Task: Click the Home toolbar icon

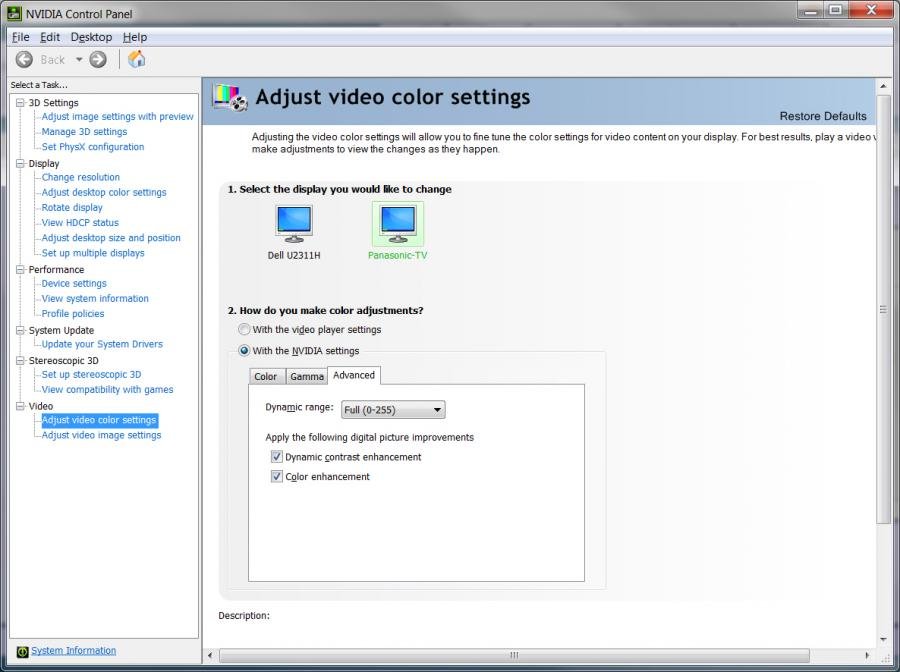Action: tap(137, 60)
